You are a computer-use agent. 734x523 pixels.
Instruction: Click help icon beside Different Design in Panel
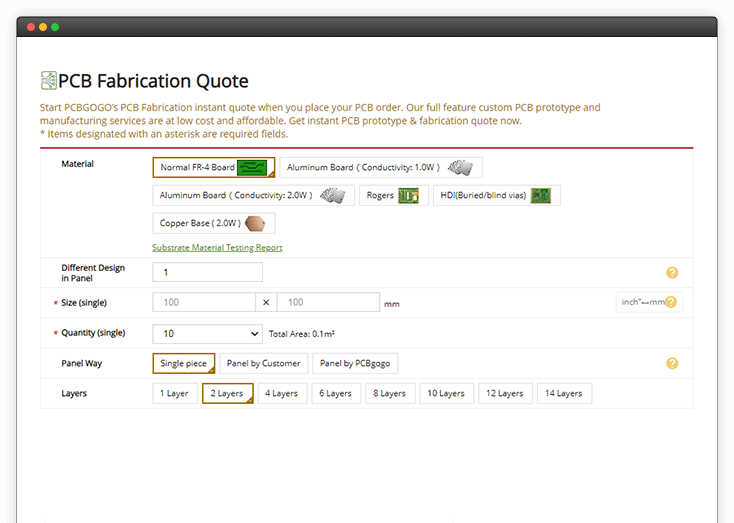[x=672, y=273]
